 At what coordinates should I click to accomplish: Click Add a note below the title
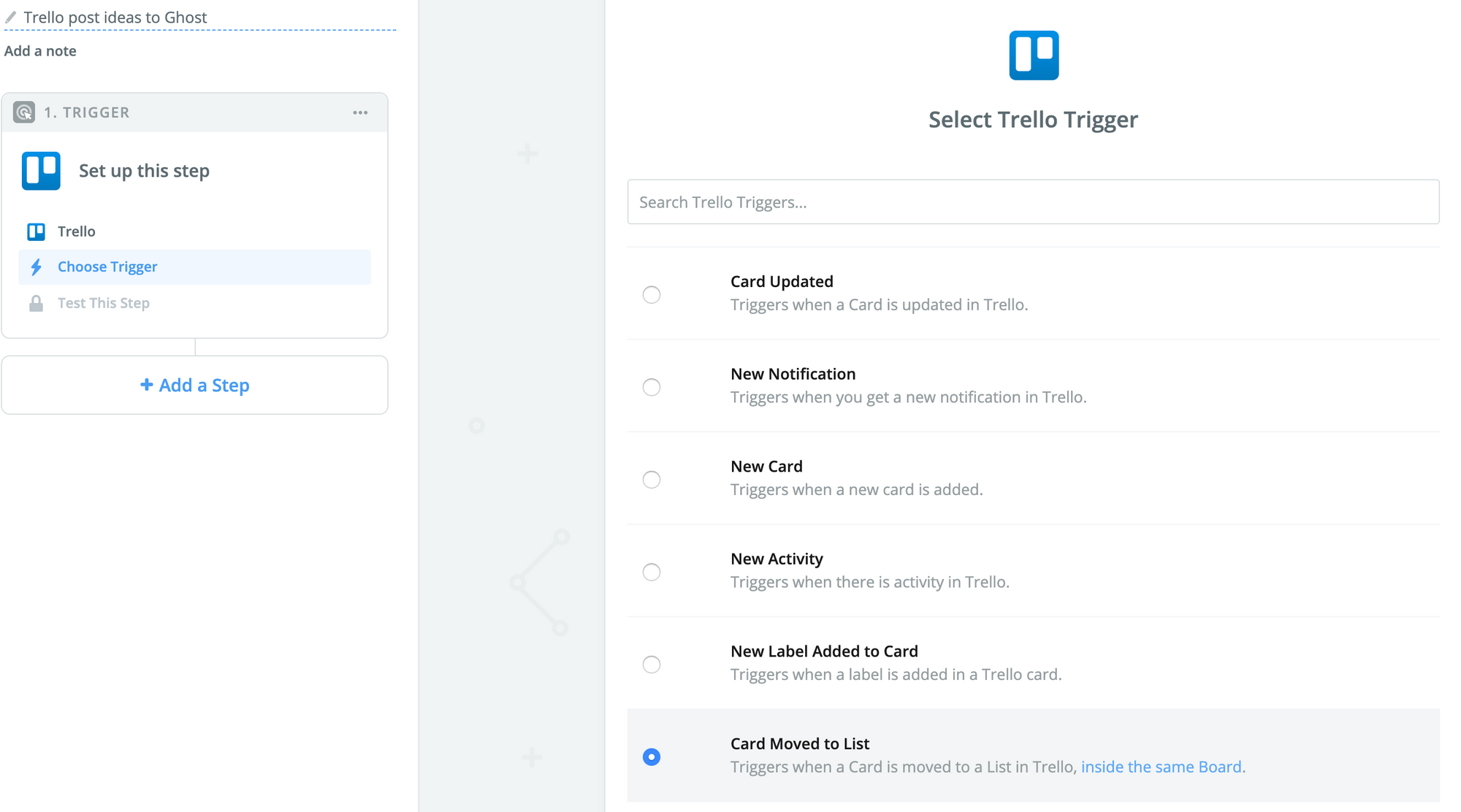(40, 51)
